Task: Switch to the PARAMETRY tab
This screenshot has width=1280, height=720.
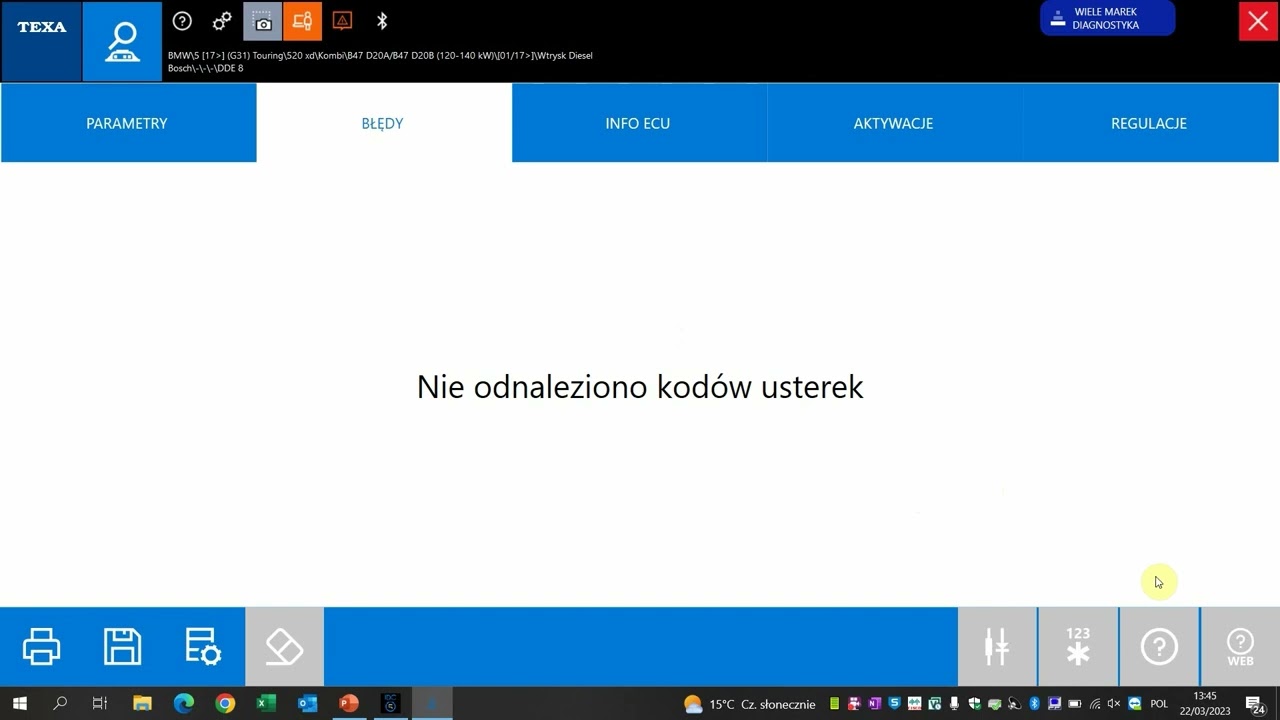Action: [x=128, y=123]
